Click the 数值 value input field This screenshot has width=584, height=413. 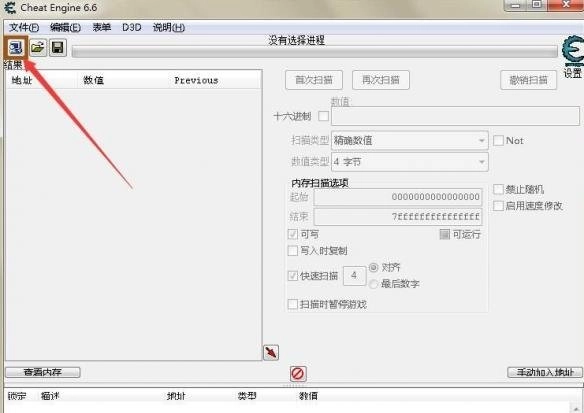click(x=455, y=116)
